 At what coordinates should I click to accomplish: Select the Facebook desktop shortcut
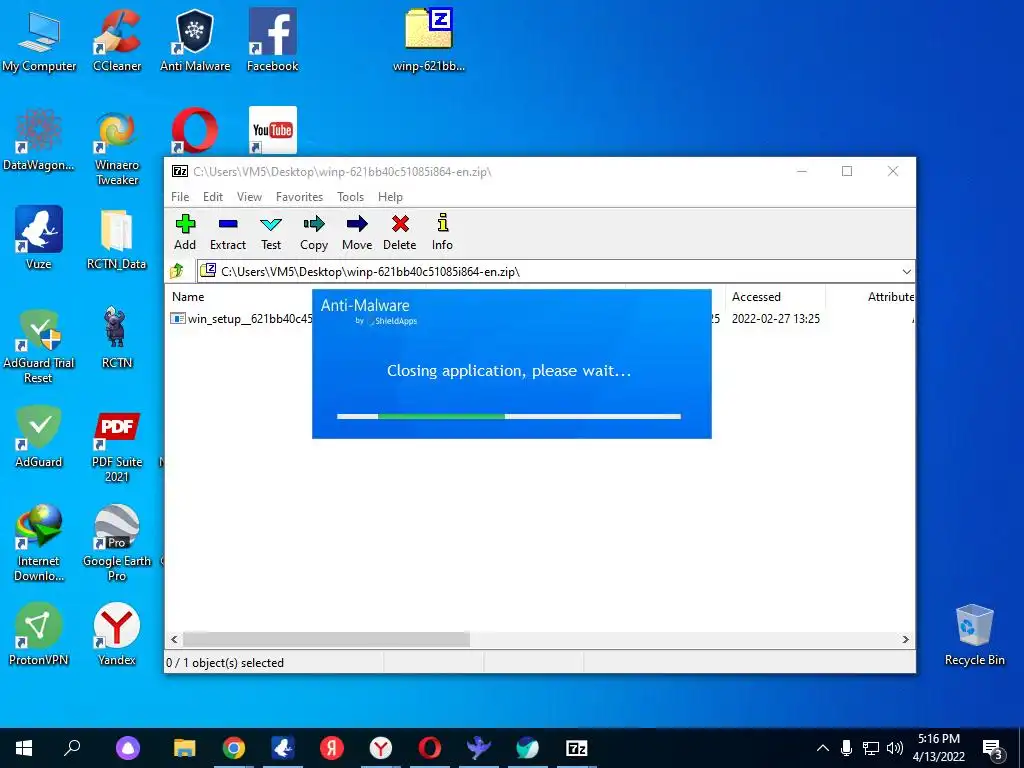pyautogui.click(x=272, y=40)
